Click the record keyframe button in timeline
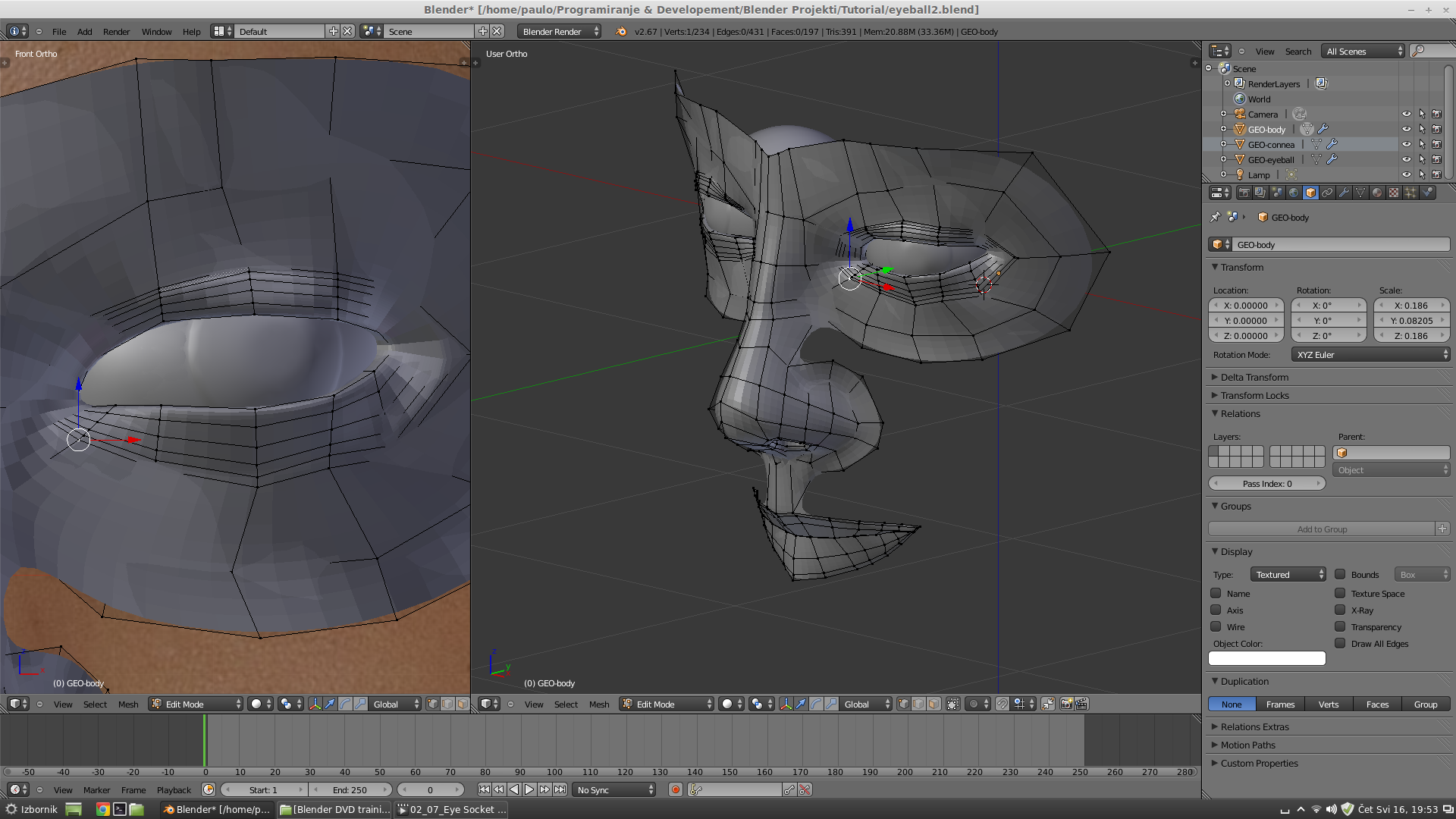 [675, 789]
